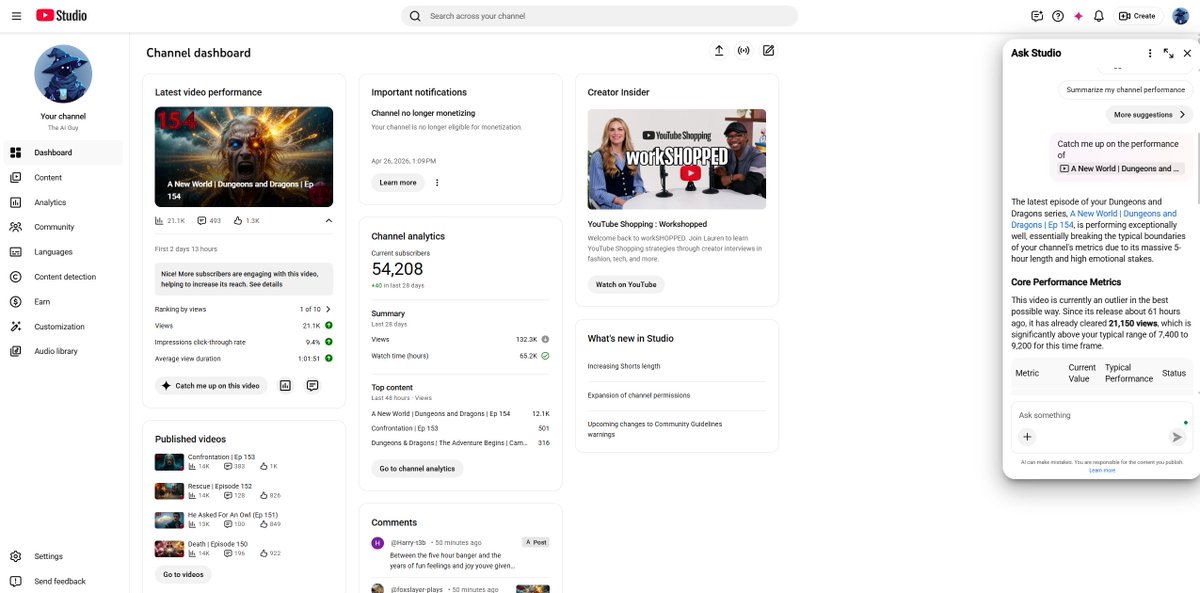The width and height of the screenshot is (1200, 593).
Task: Go to Dashboard in sidebar
Action: [62, 153]
